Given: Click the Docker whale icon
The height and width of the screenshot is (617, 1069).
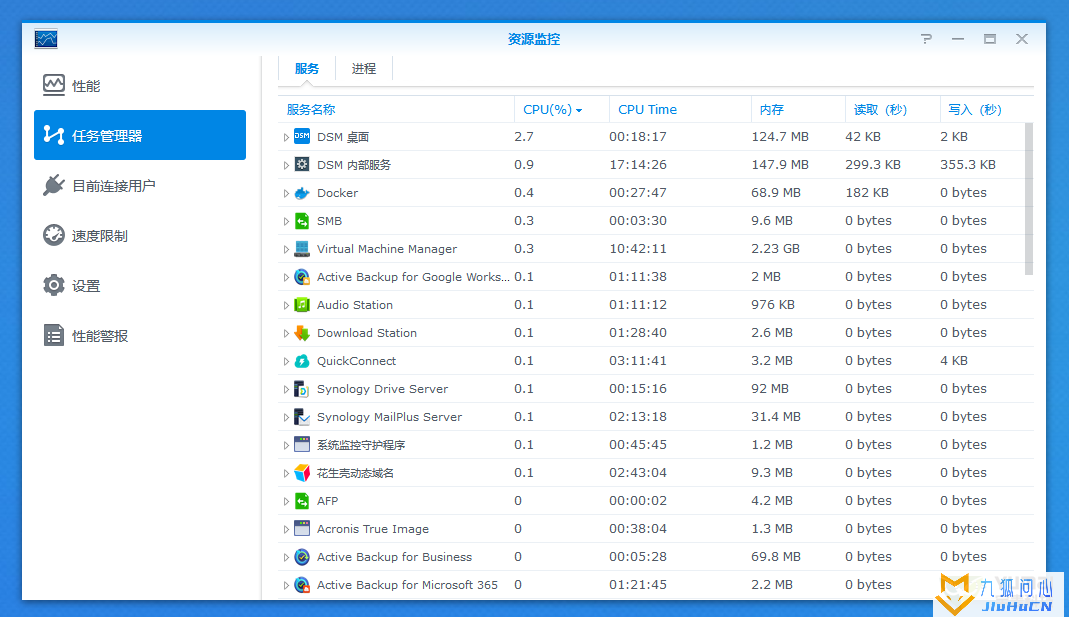Looking at the screenshot, I should (x=302, y=193).
